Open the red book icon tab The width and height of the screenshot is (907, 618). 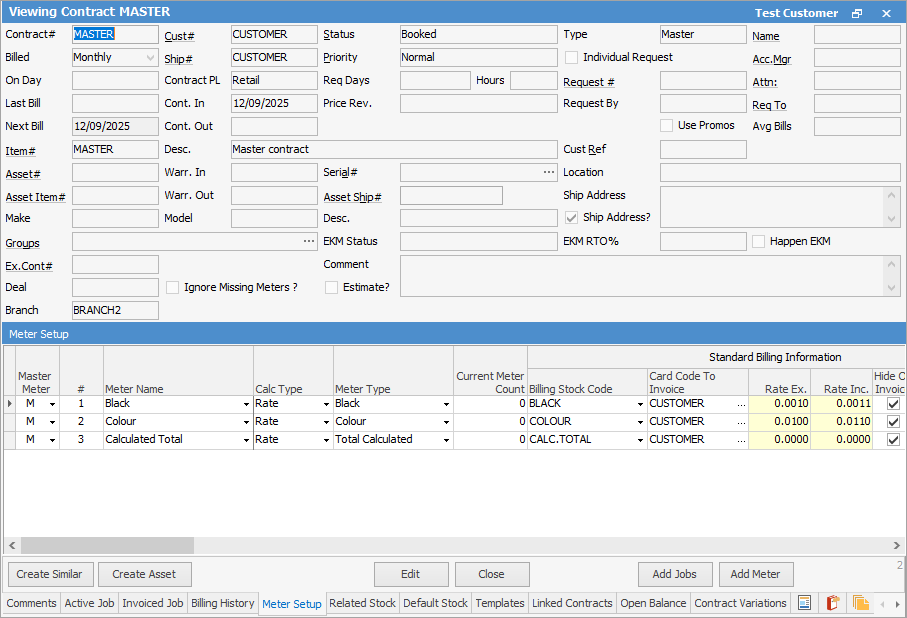pos(832,603)
